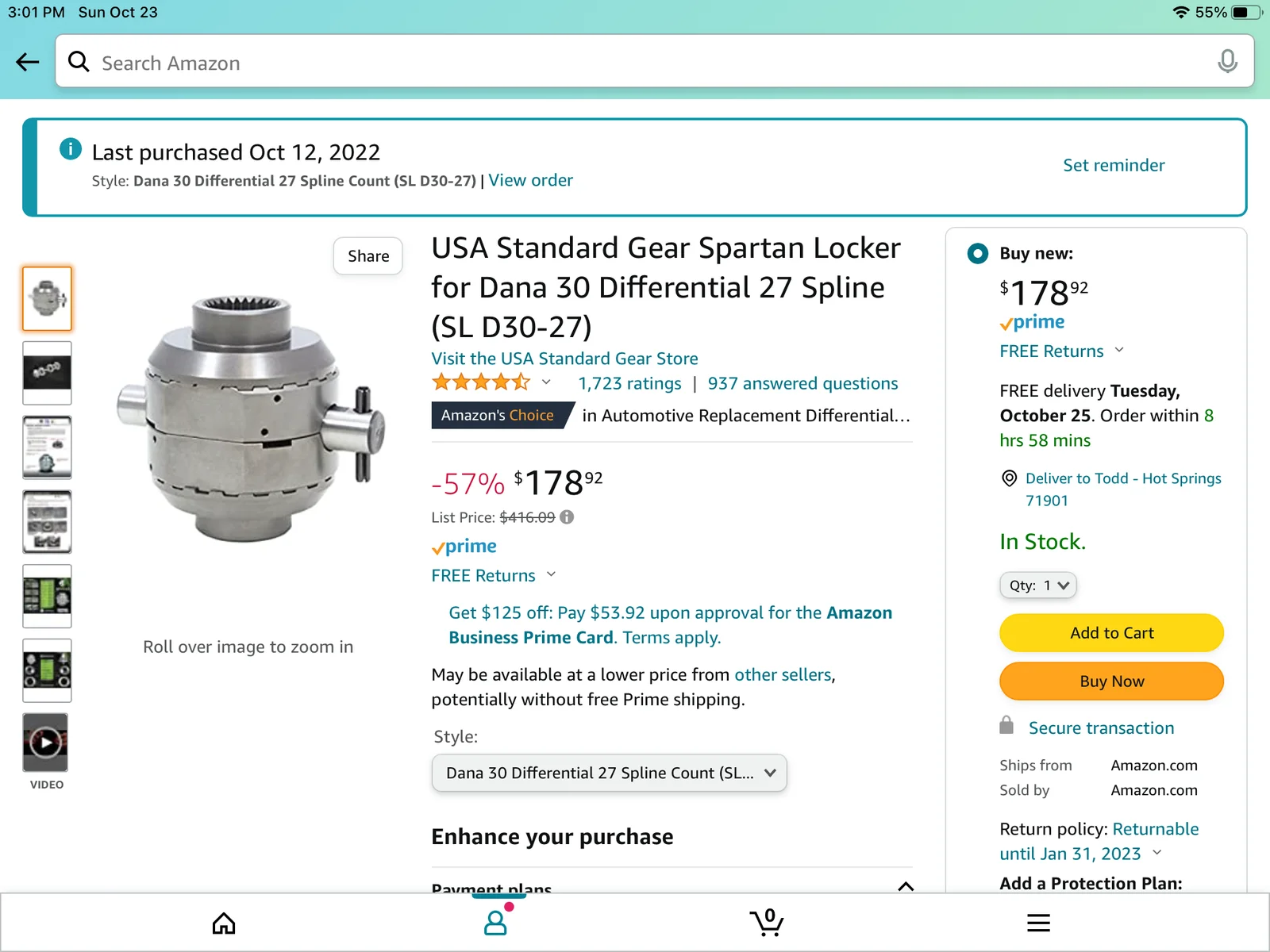The height and width of the screenshot is (952, 1270).
Task: Tap the back arrow icon
Action: (x=28, y=62)
